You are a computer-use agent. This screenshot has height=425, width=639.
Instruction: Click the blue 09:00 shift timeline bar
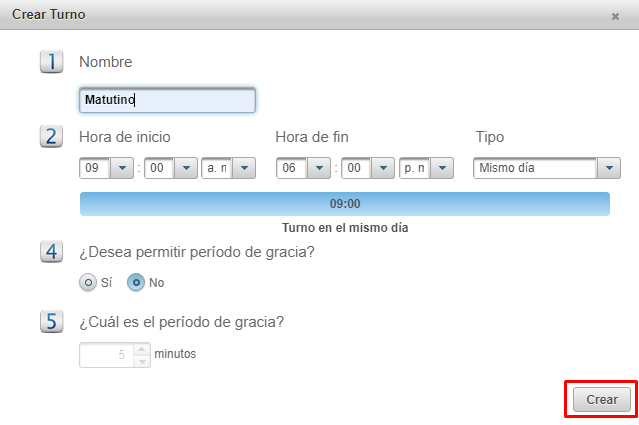pos(344,204)
